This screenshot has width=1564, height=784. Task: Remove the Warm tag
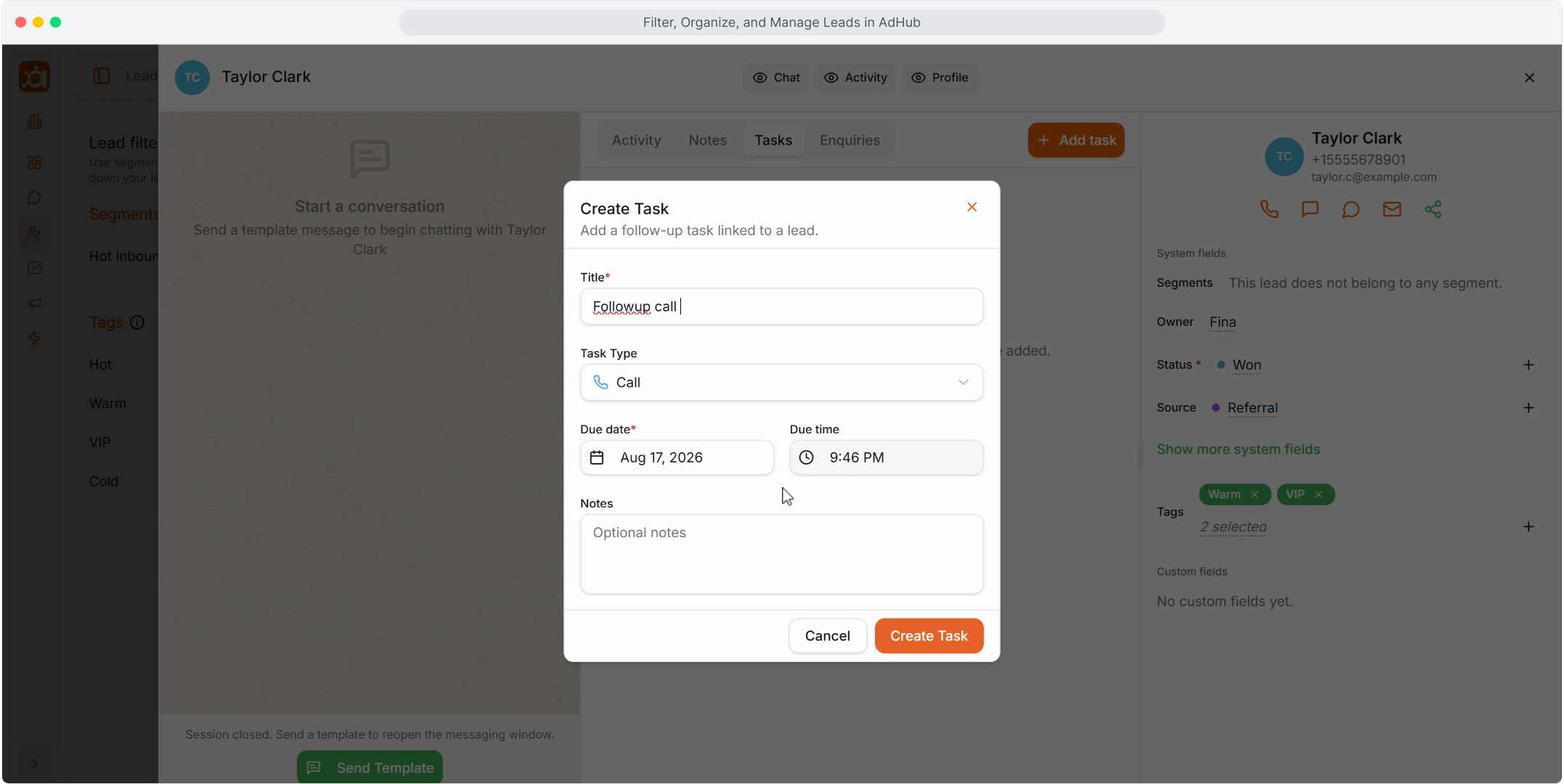[1254, 494]
